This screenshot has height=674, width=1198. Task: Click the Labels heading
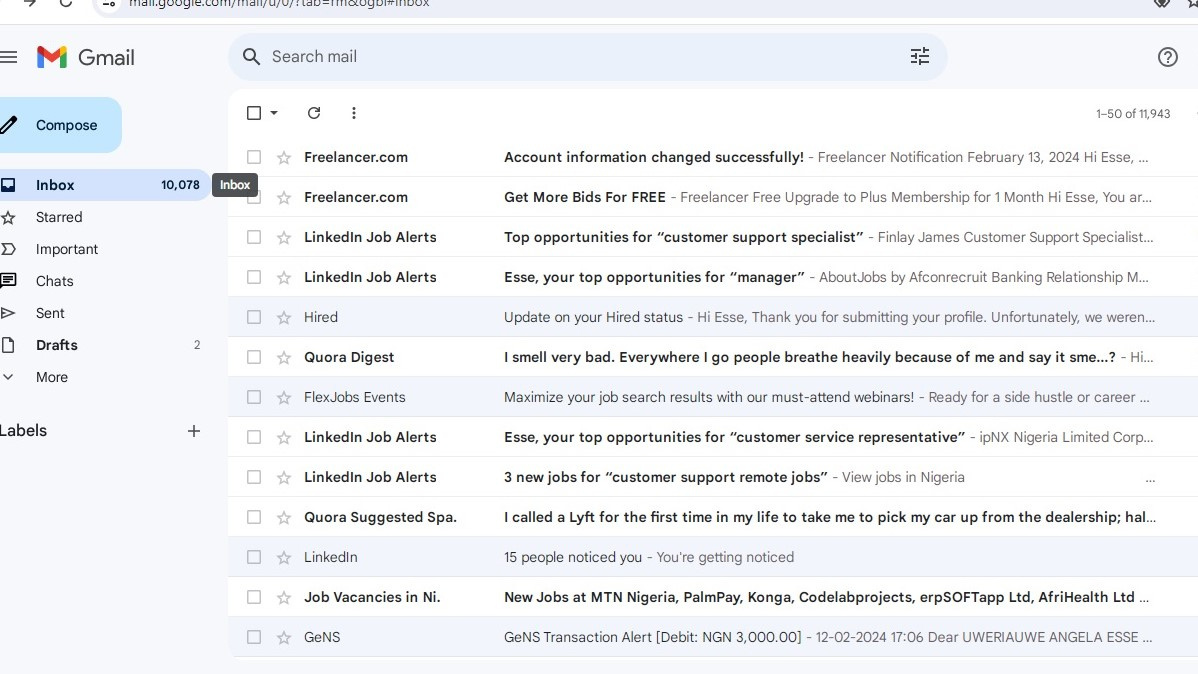click(x=23, y=430)
